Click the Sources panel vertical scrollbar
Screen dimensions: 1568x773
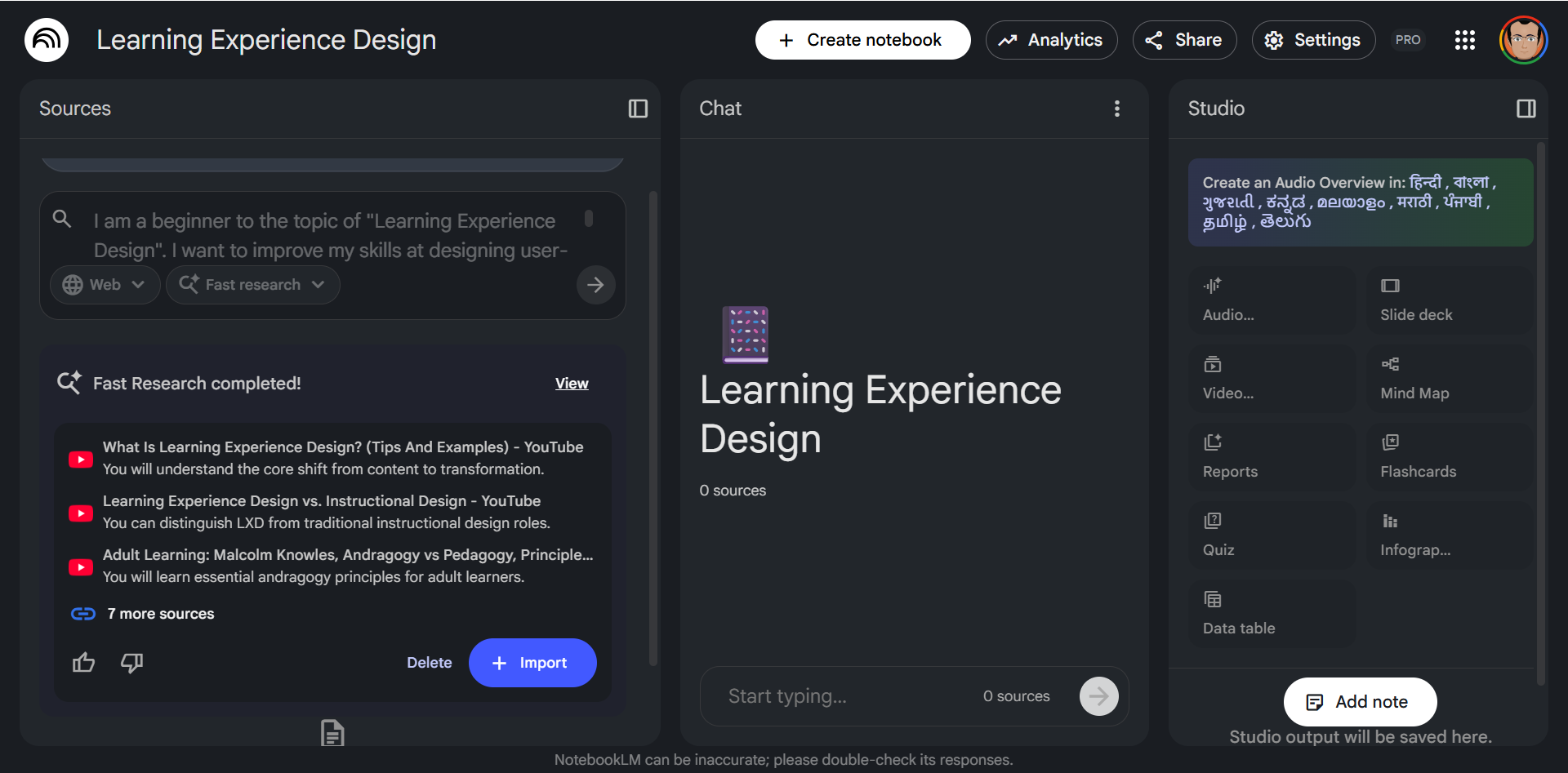tap(653, 429)
